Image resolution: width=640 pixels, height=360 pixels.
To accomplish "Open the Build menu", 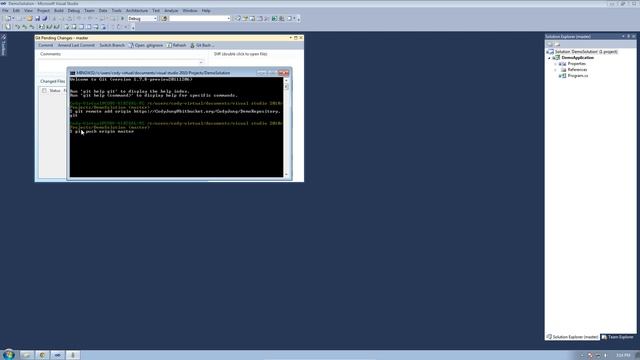I will [x=59, y=11].
